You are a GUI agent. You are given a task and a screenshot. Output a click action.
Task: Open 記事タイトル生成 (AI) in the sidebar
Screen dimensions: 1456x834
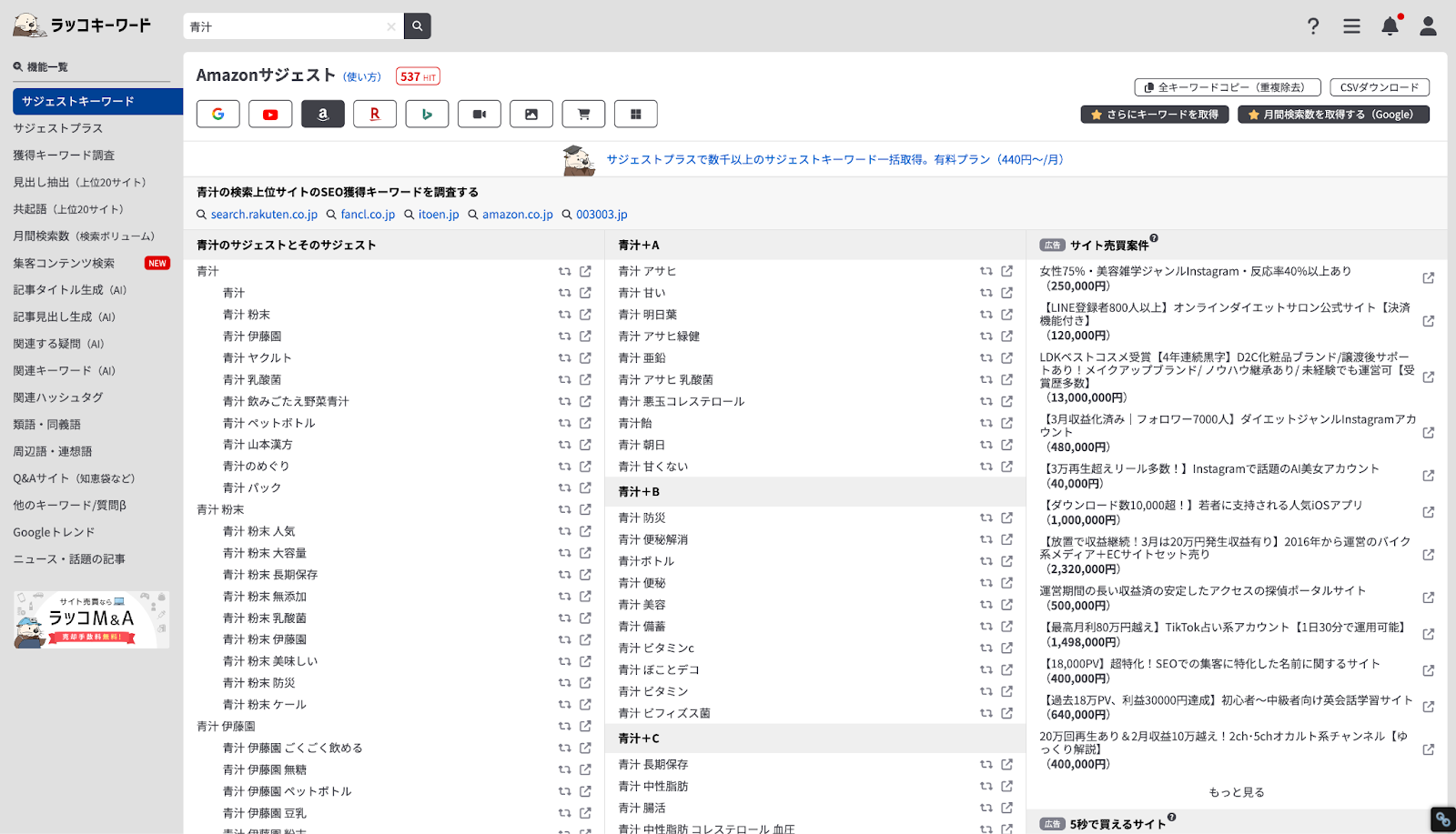[x=70, y=290]
